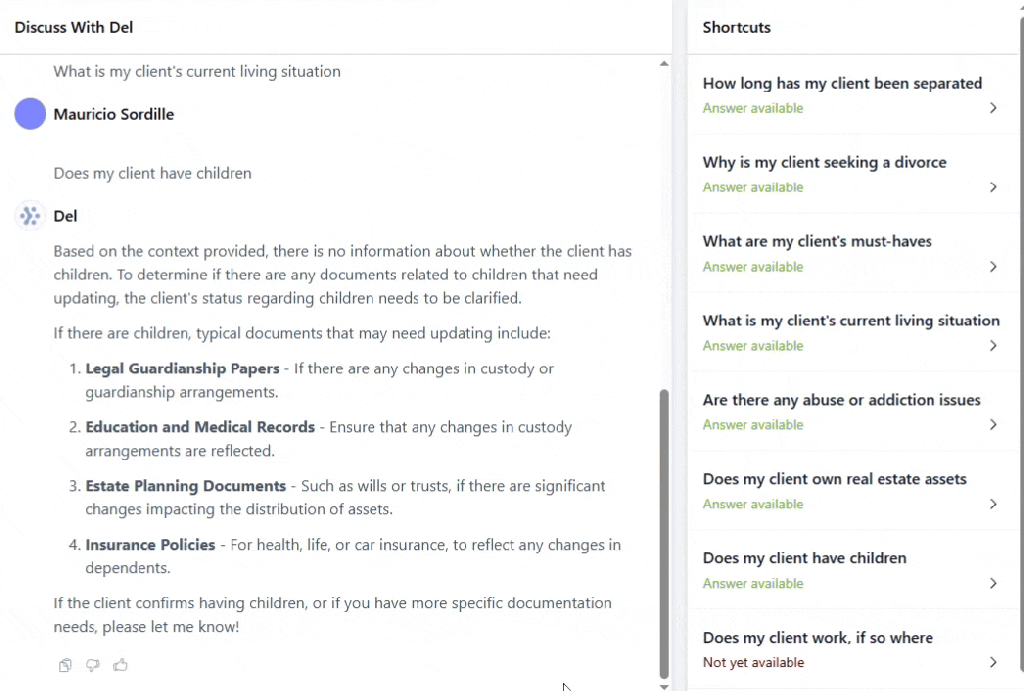Expand 'Why is my client seeking a divorce' chevron
Screen dimensions: 1024x691
point(993,187)
